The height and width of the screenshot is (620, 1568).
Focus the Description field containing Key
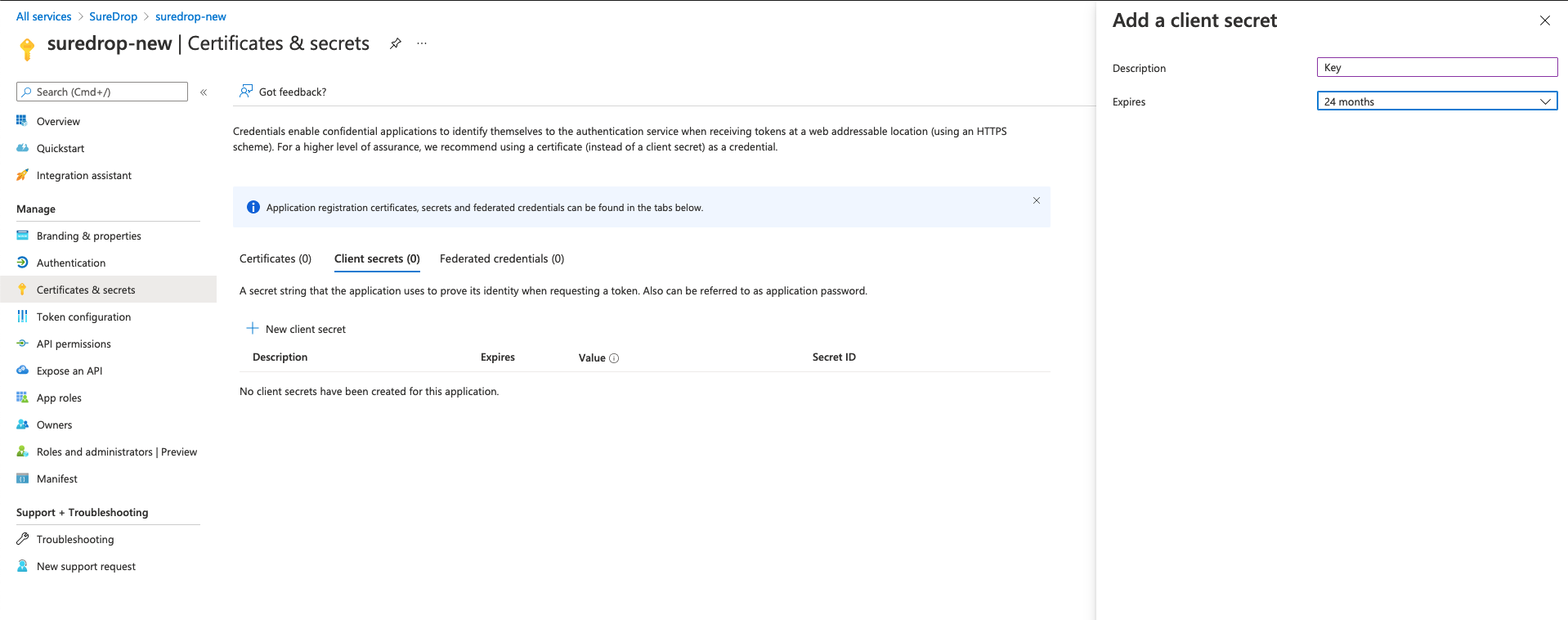point(1436,67)
